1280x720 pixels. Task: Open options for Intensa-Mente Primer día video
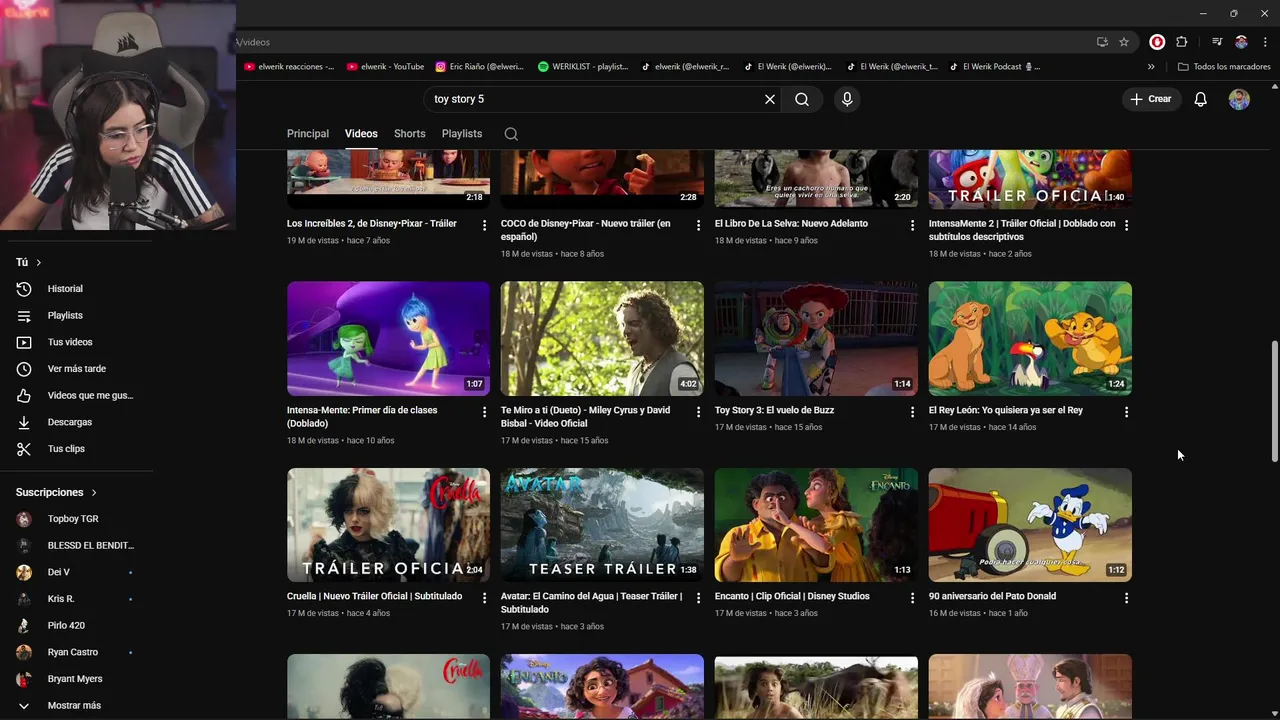(x=484, y=412)
